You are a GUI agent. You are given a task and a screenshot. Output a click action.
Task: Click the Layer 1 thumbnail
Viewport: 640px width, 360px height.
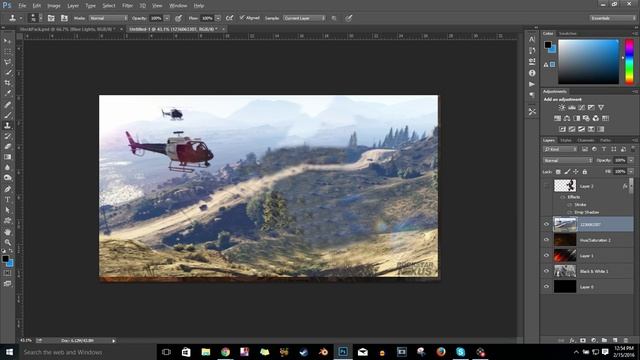[565, 256]
